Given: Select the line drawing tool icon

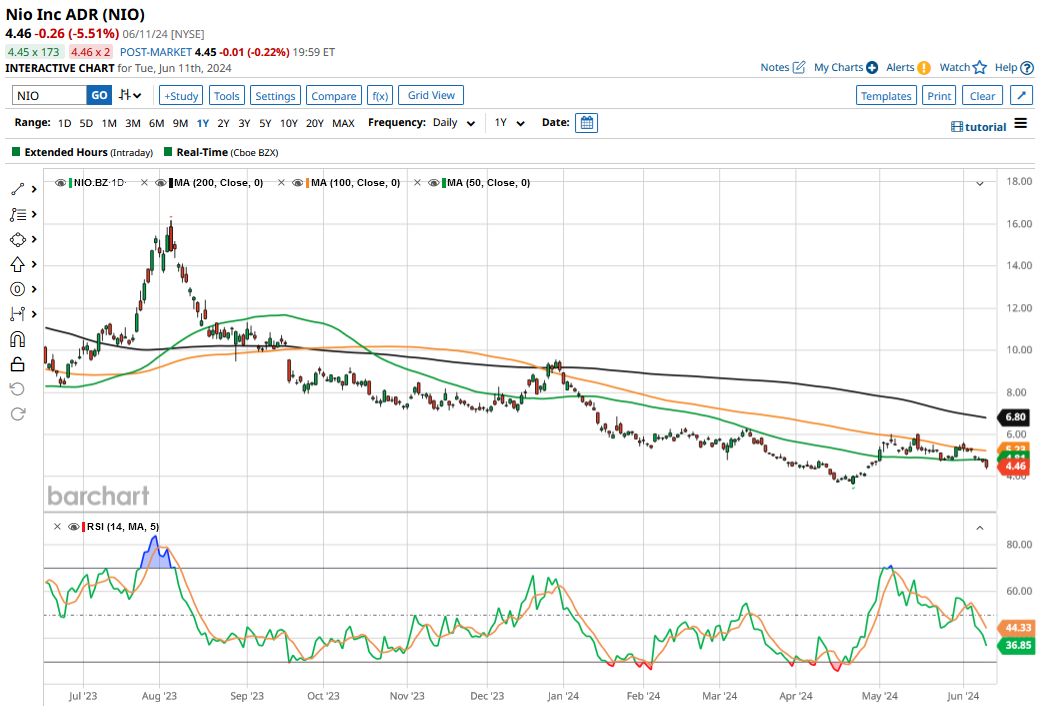Looking at the screenshot, I should point(17,189).
